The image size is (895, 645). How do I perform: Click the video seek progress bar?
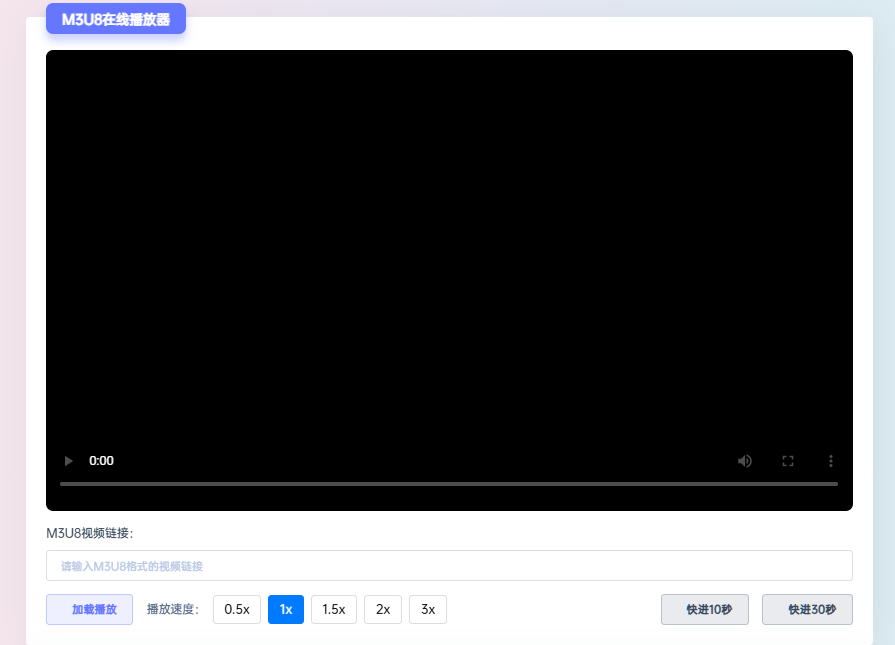448,484
